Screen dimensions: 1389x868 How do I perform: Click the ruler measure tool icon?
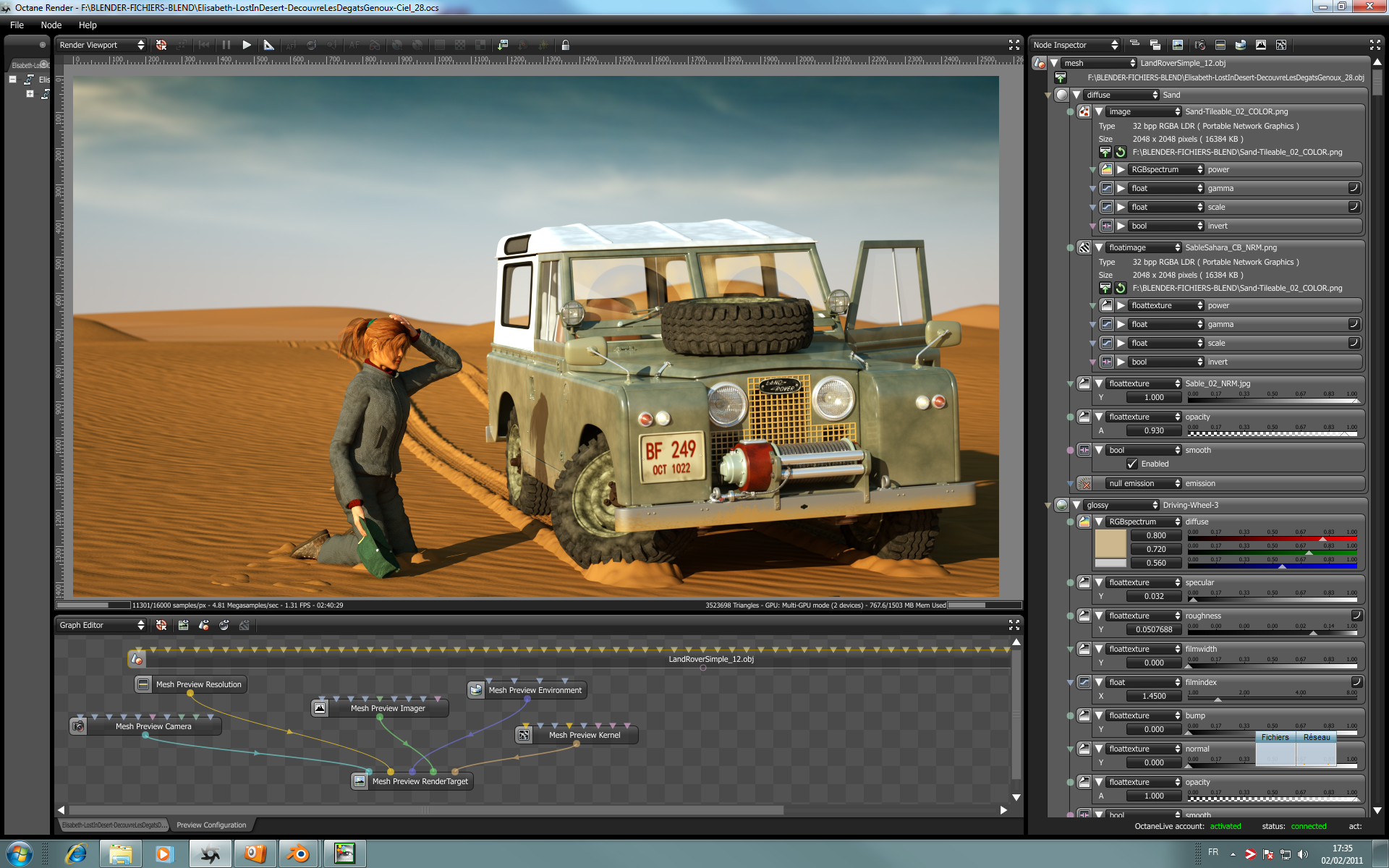(269, 45)
